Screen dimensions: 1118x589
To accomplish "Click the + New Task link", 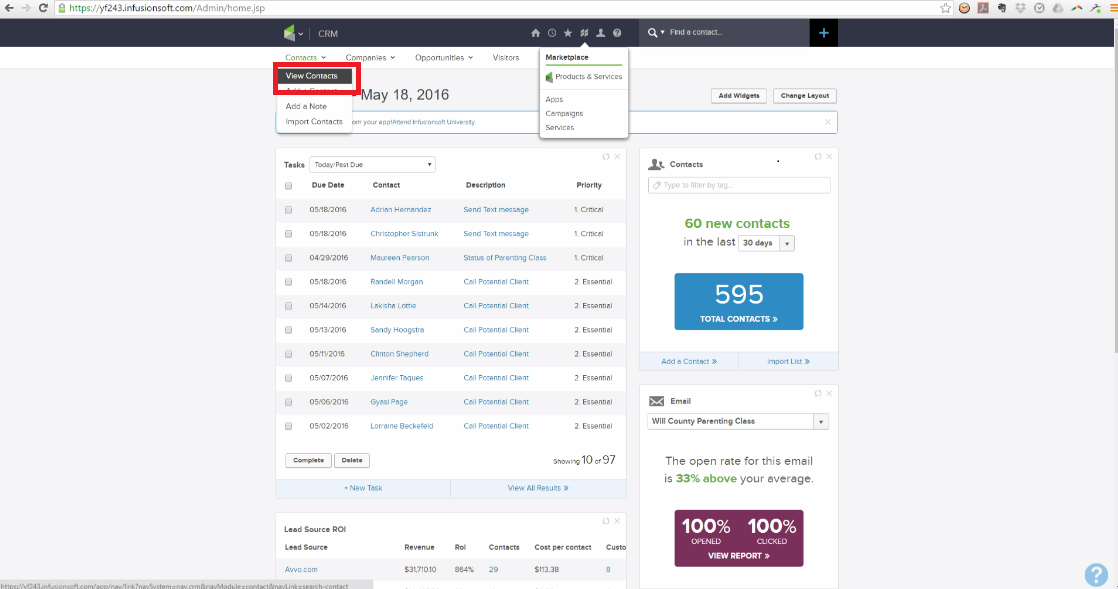I will pyautogui.click(x=363, y=488).
